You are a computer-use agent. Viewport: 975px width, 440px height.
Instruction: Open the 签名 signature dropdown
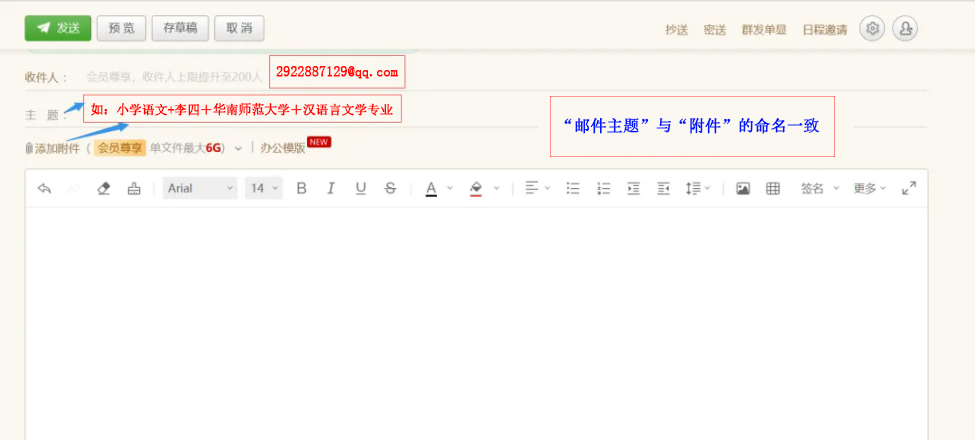click(x=820, y=188)
